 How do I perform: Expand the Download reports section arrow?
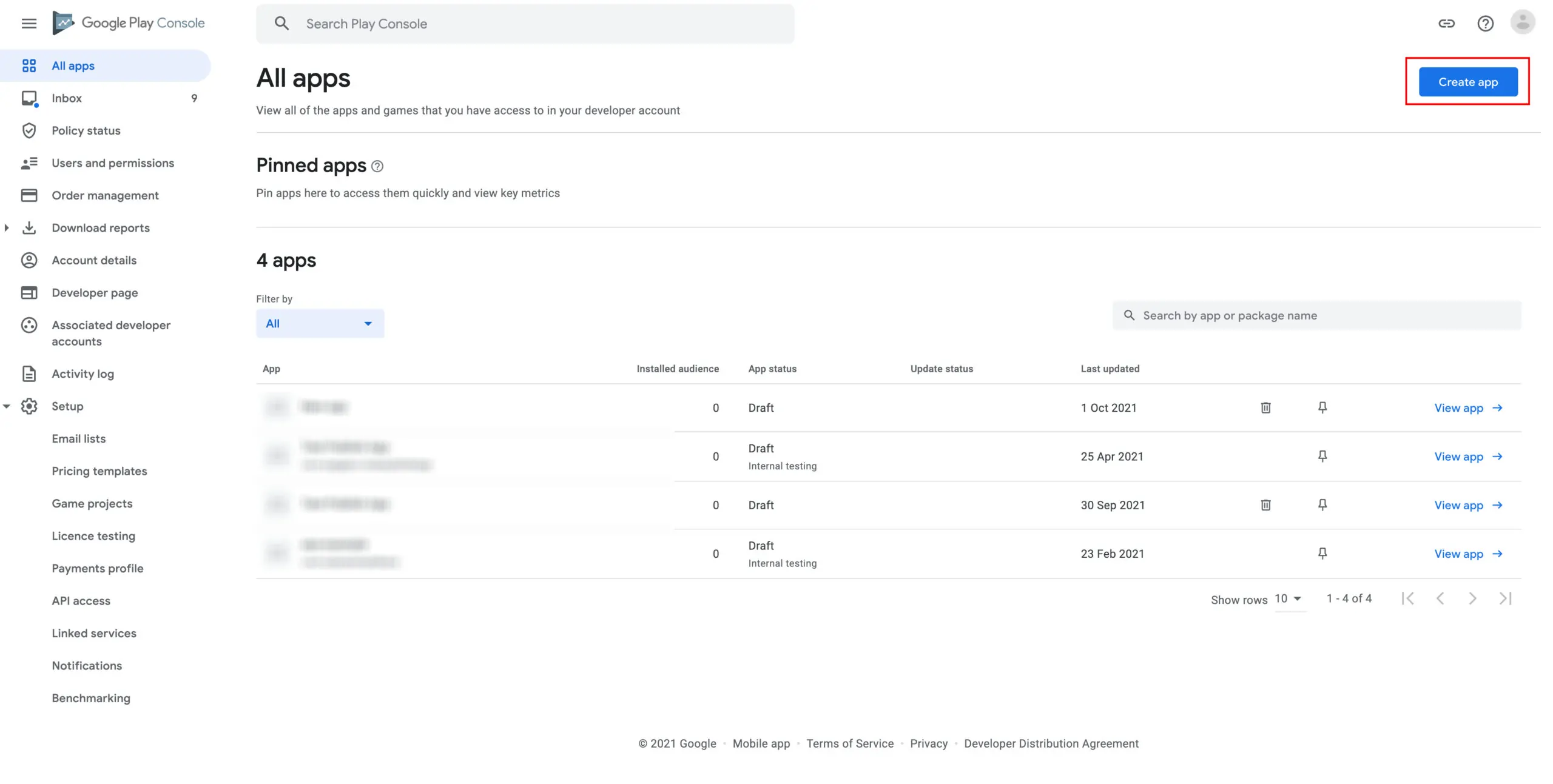click(7, 228)
